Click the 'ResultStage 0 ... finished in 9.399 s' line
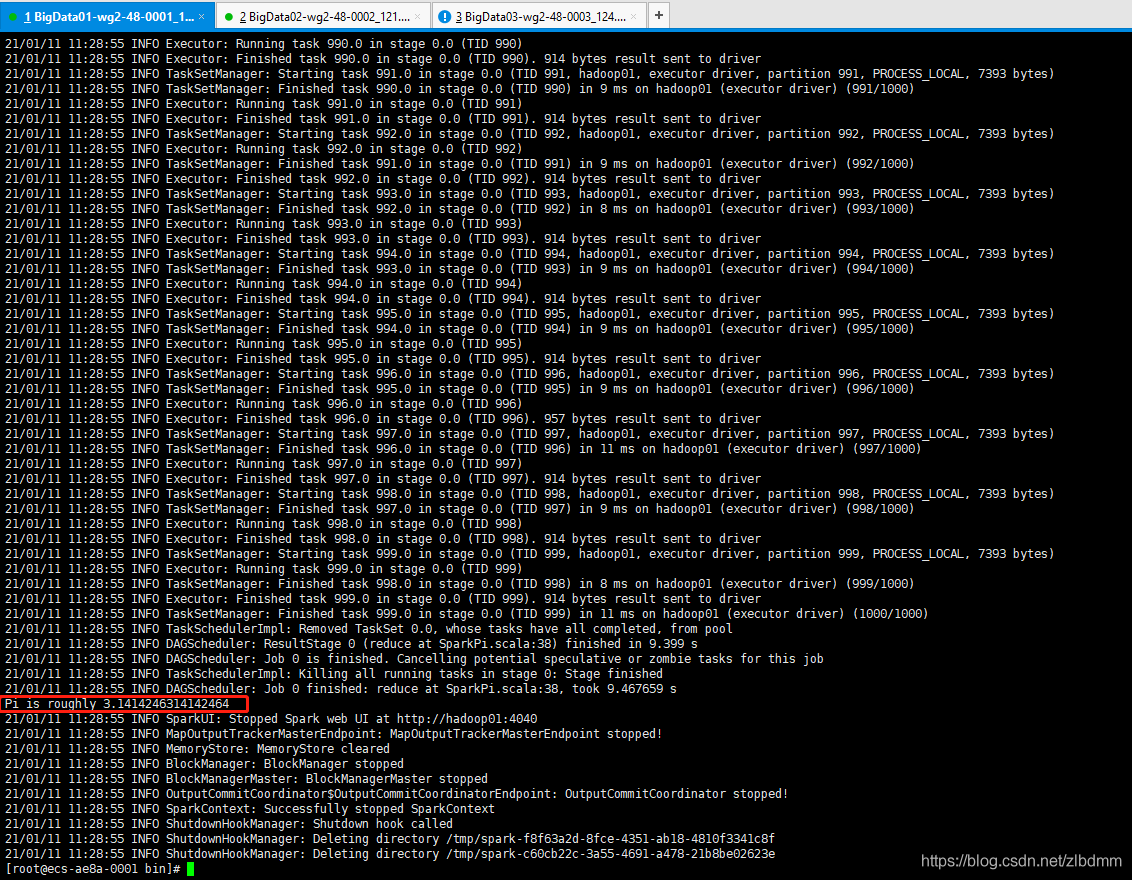 pos(351,644)
